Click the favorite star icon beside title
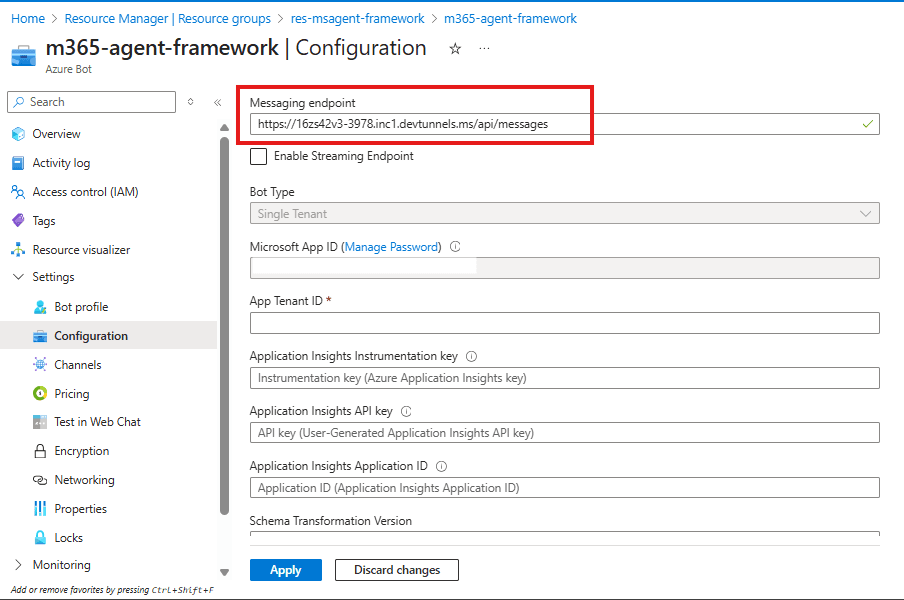The height and width of the screenshot is (600, 904). 455,48
